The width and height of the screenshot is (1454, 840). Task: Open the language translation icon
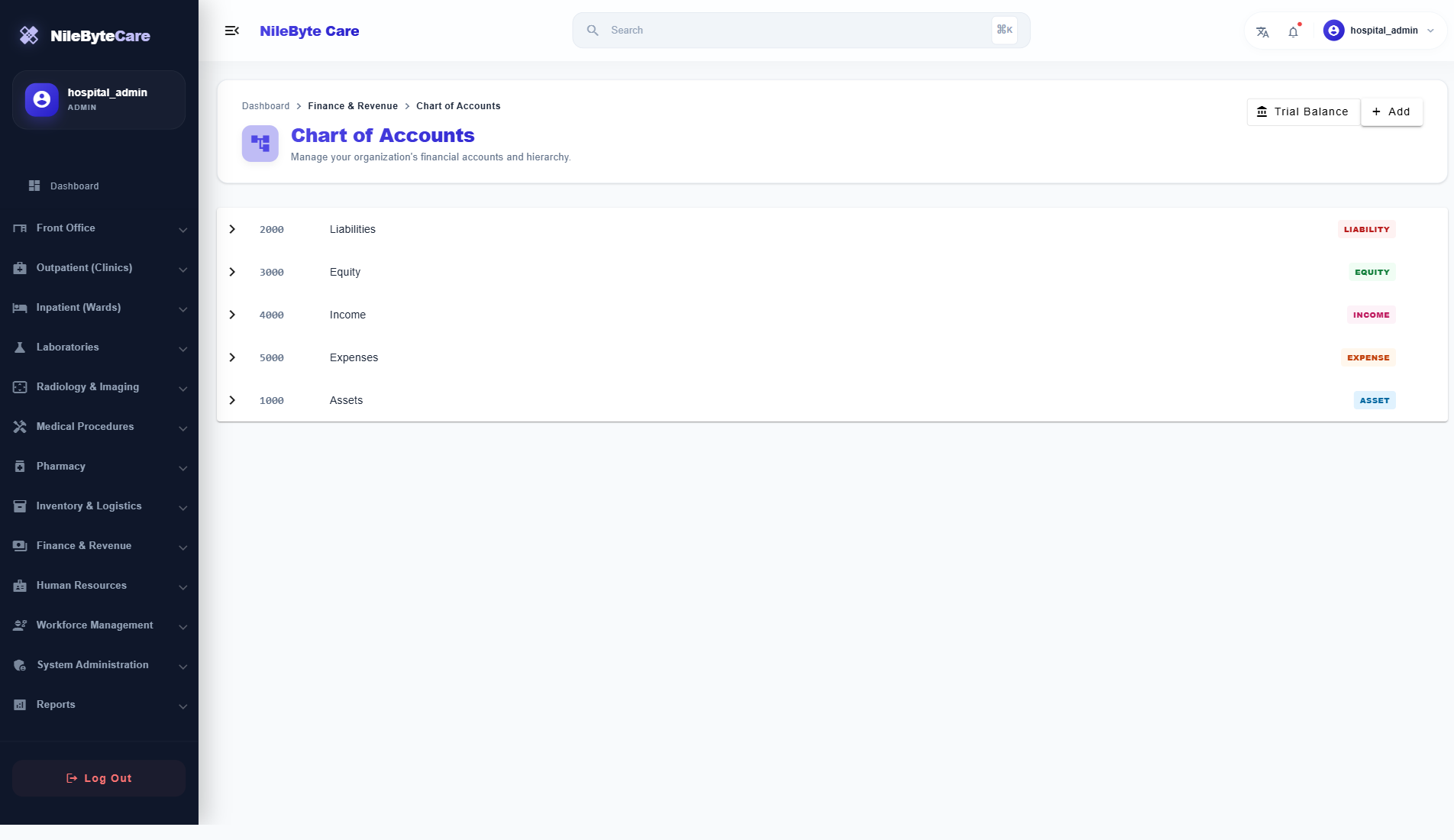click(x=1262, y=32)
